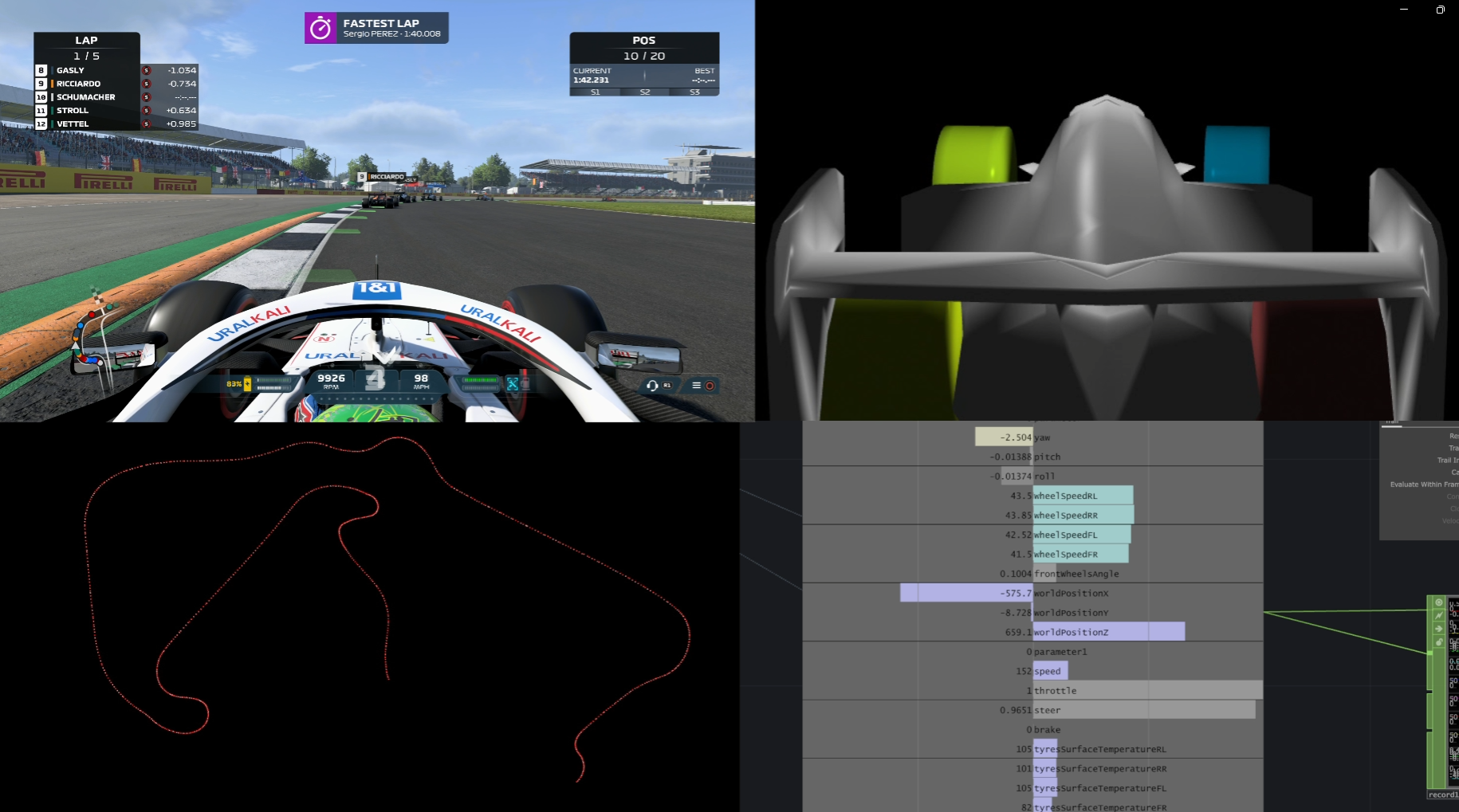This screenshot has height=812, width=1459.
Task: Click the cyan tyre in the 3D car view
Action: pos(1236,155)
